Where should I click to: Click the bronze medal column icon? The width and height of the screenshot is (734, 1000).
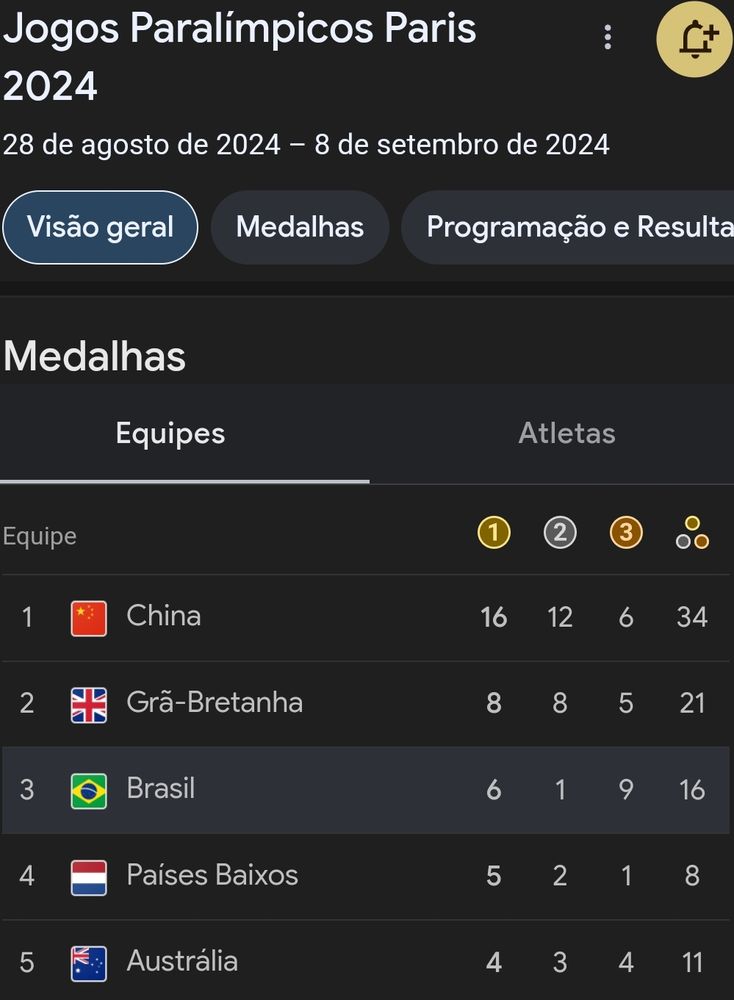pos(626,533)
